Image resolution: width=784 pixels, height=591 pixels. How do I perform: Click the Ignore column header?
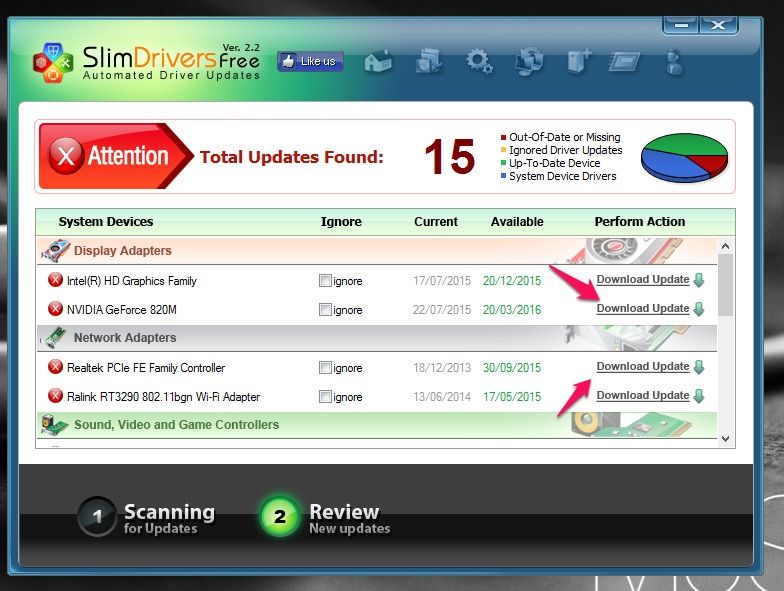tap(341, 222)
